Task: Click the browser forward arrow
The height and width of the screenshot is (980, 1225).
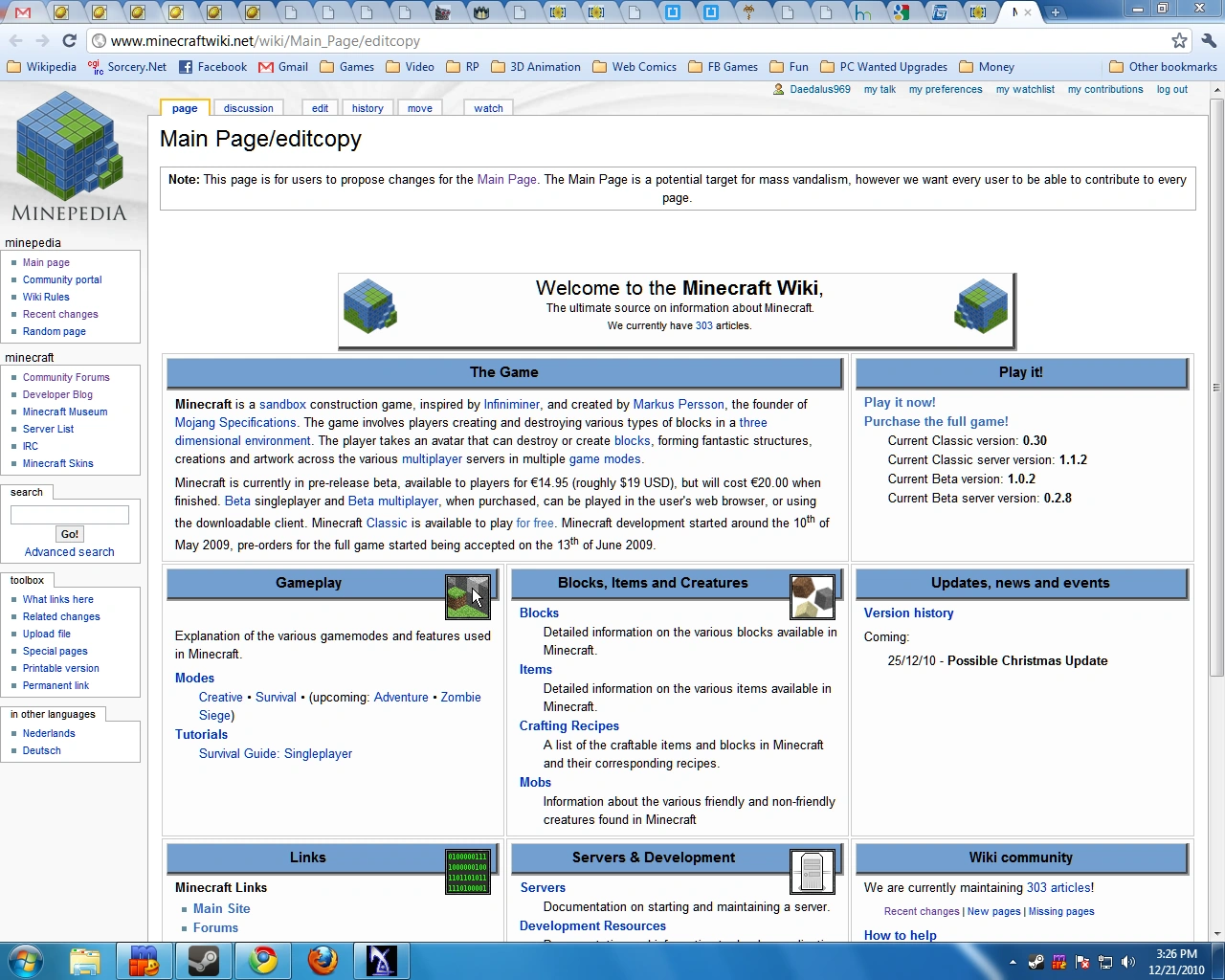Action: click(42, 41)
